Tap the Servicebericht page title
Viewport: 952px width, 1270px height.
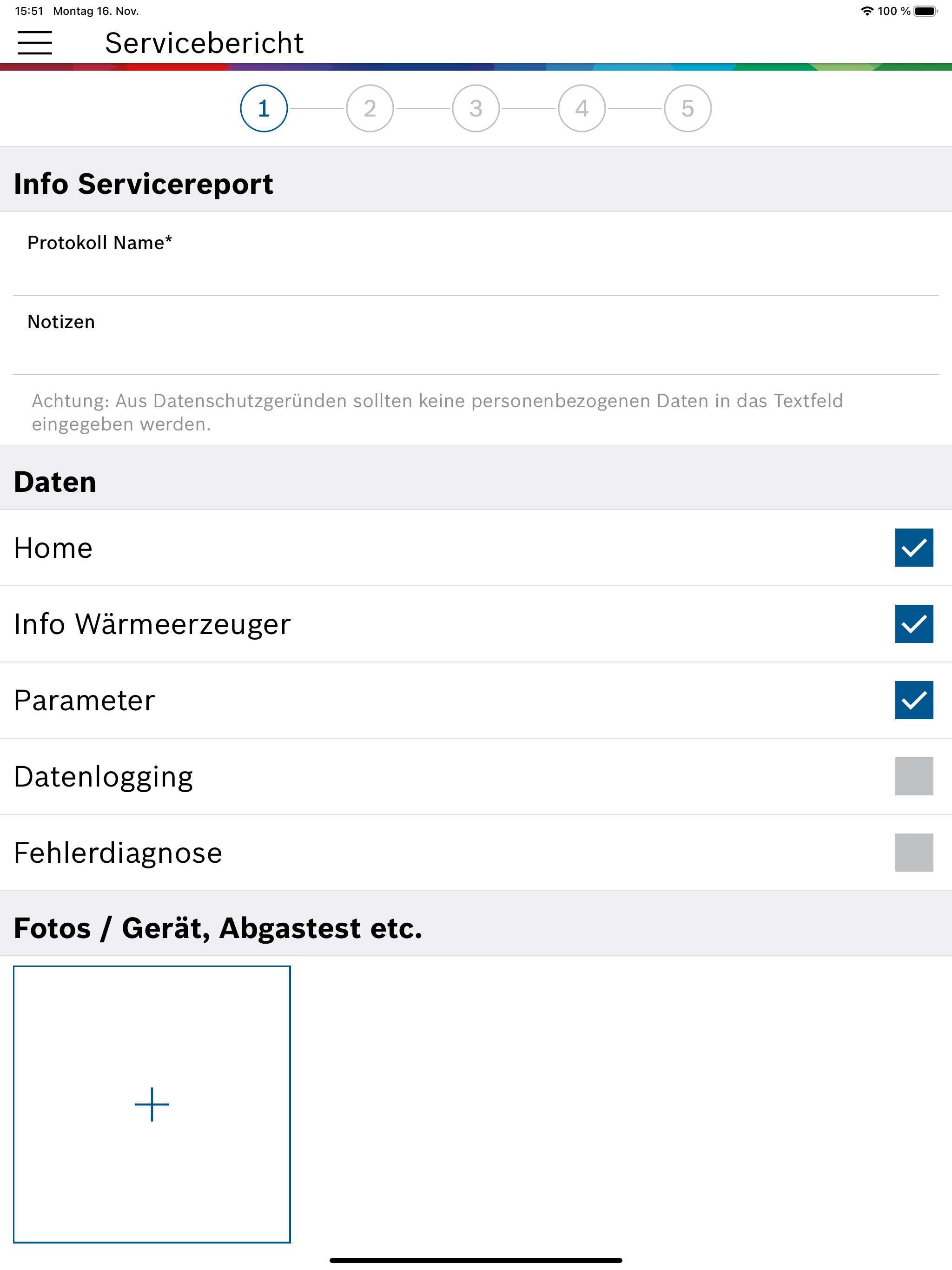[x=204, y=43]
